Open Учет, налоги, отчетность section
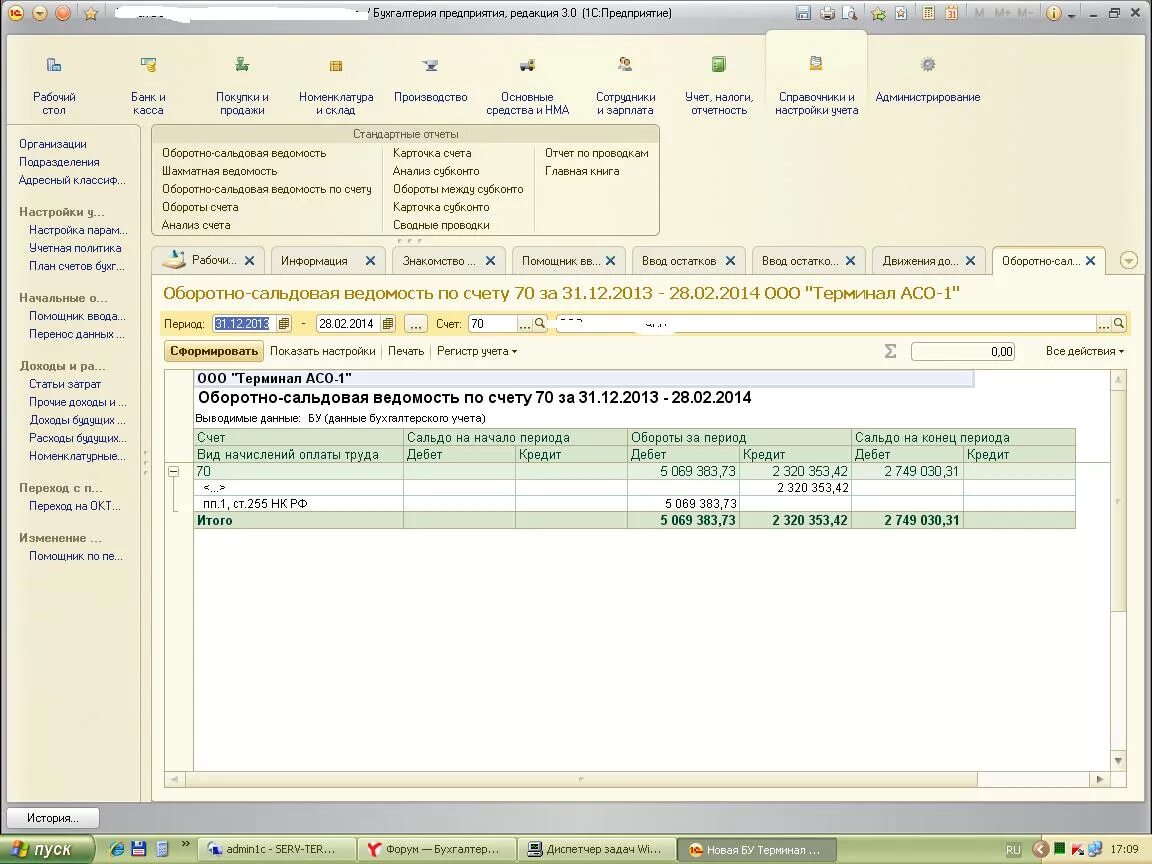This screenshot has height=864, width=1152. coord(719,87)
